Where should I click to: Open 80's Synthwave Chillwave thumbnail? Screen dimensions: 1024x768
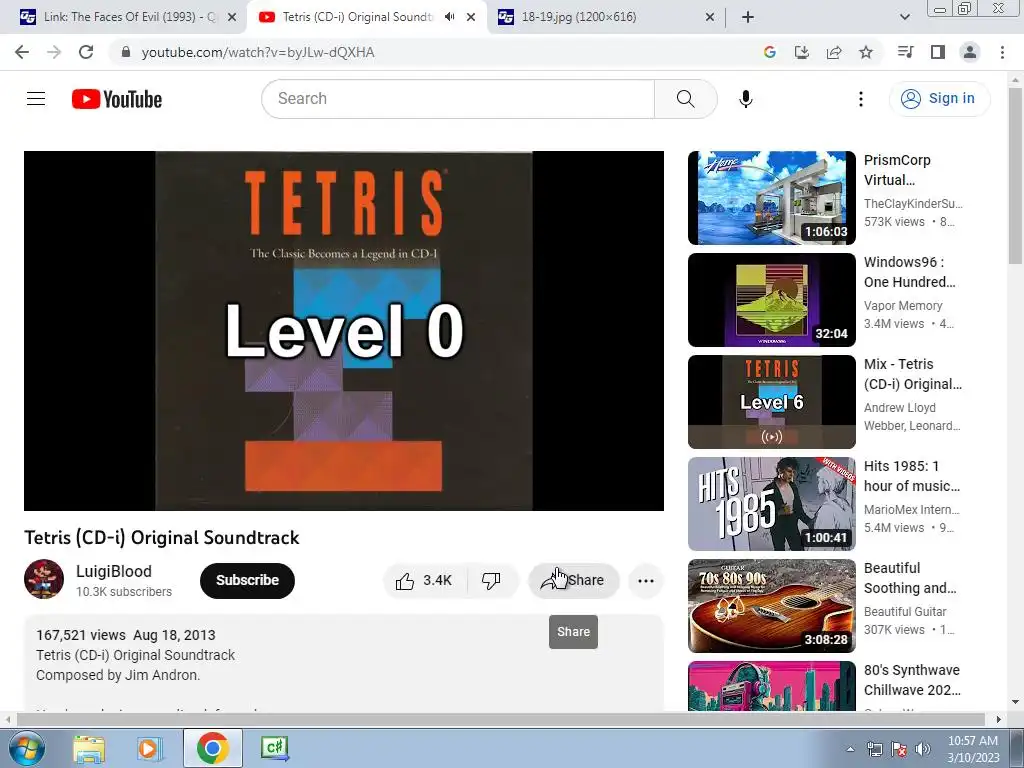point(771,686)
